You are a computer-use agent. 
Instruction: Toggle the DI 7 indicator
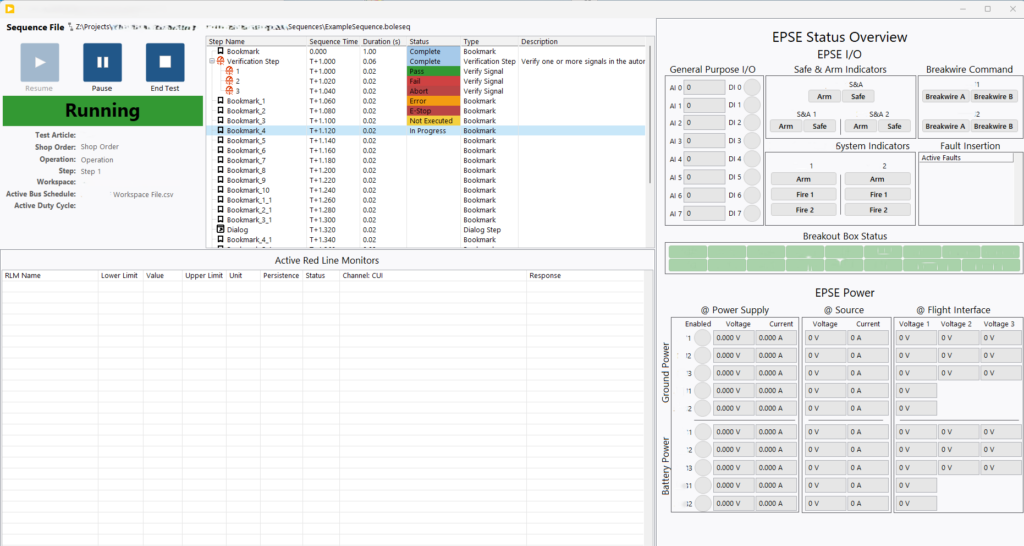[x=752, y=213]
